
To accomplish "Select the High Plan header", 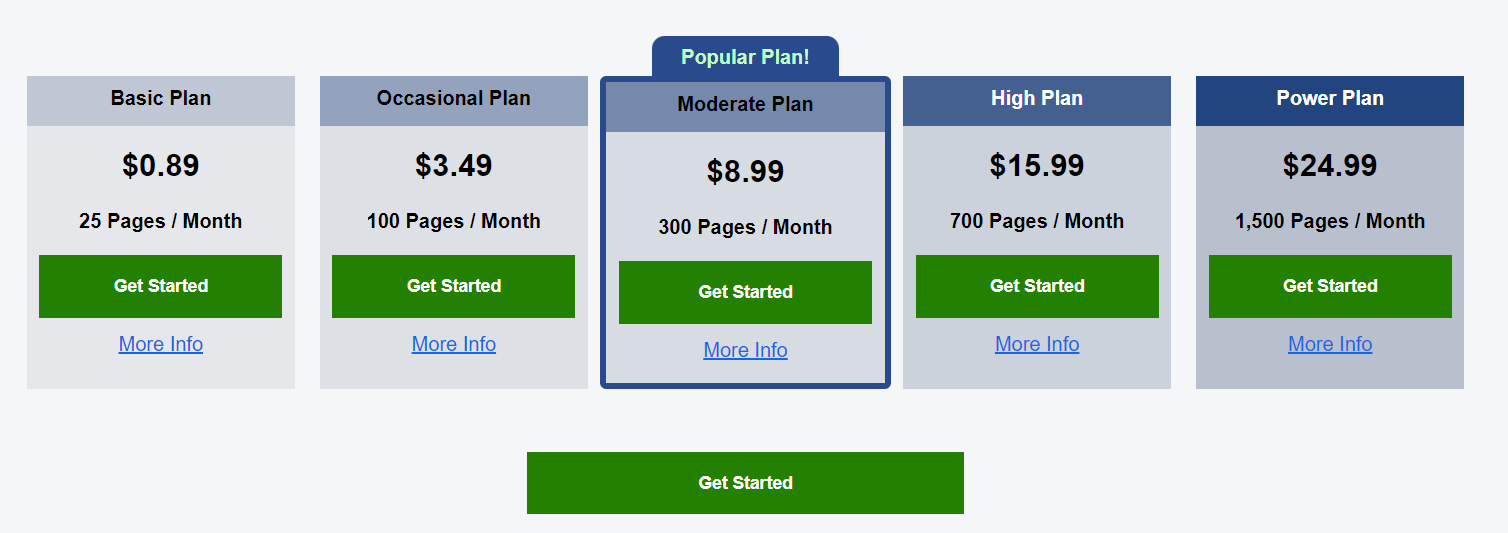I will coord(1037,99).
